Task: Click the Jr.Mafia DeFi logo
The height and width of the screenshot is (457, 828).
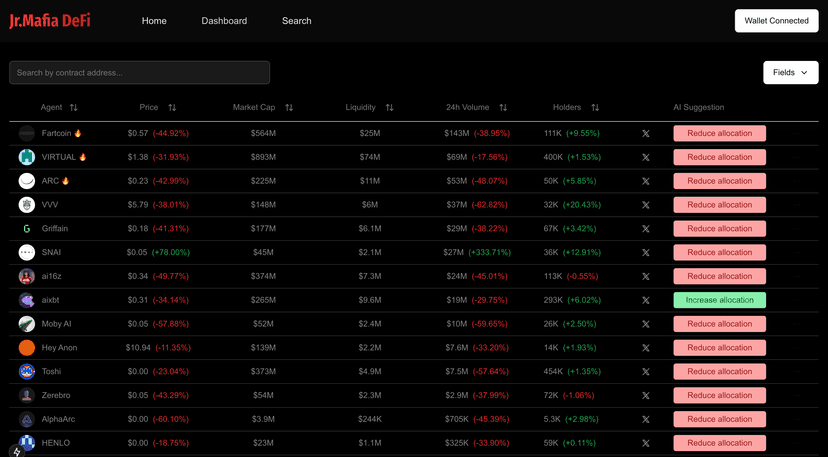Action: [50, 21]
